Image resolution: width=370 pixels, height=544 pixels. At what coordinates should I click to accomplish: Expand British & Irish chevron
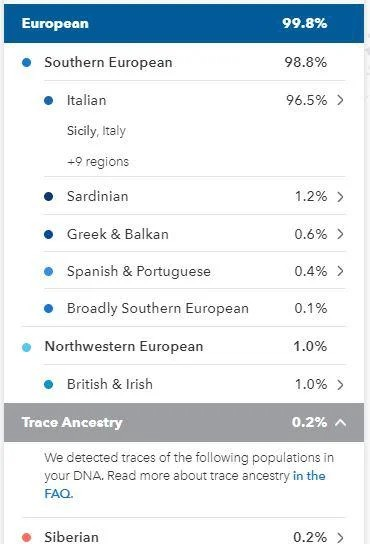tap(340, 384)
